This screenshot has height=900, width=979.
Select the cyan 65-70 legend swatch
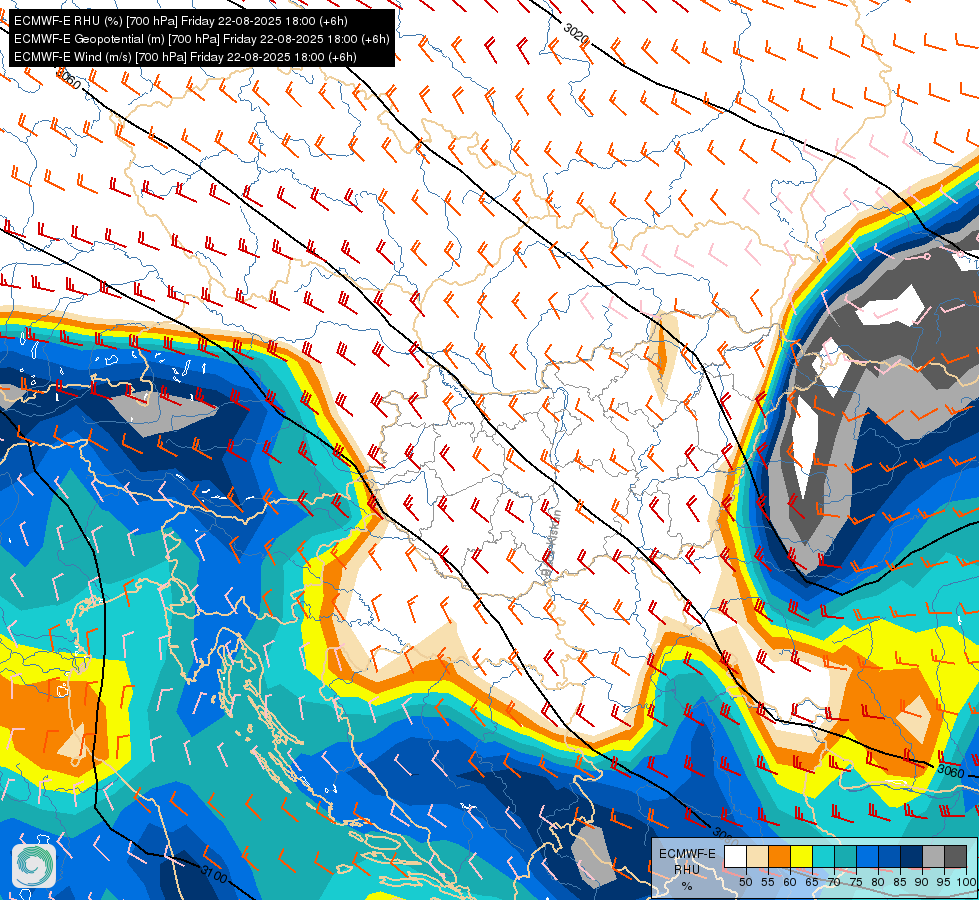[824, 856]
